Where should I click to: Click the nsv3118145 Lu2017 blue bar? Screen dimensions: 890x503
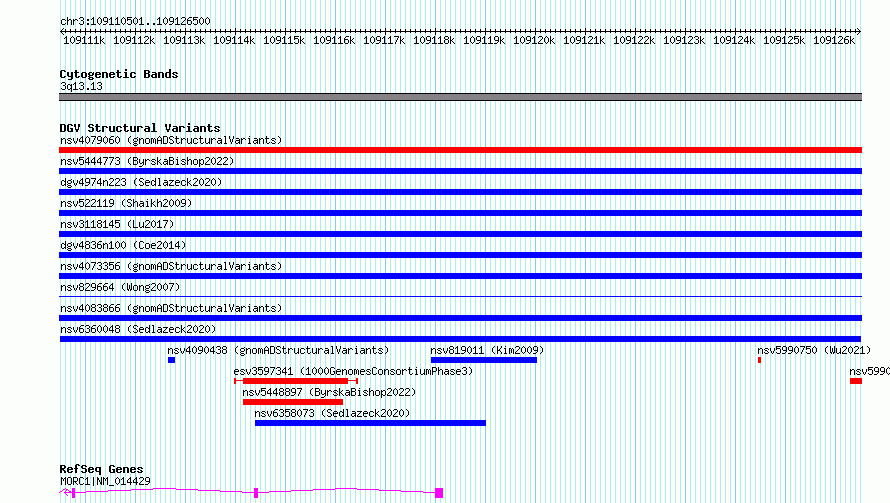coord(460,234)
